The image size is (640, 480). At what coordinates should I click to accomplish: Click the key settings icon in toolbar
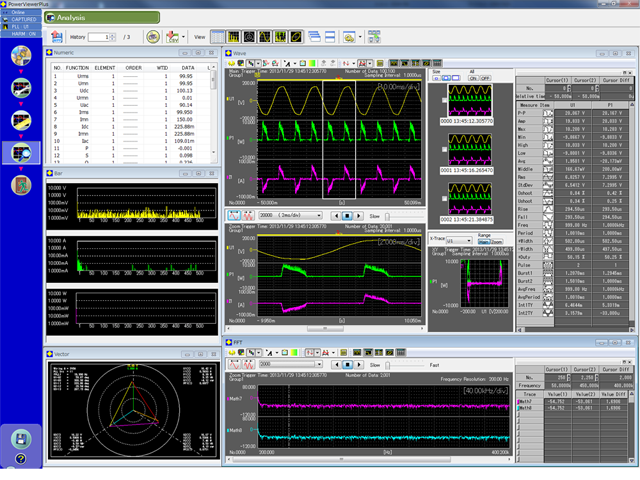click(349, 37)
